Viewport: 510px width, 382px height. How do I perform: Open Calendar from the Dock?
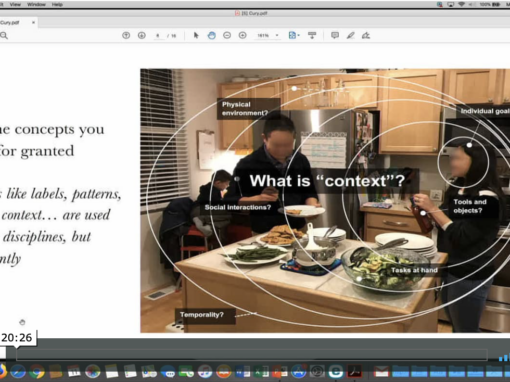coord(74,371)
